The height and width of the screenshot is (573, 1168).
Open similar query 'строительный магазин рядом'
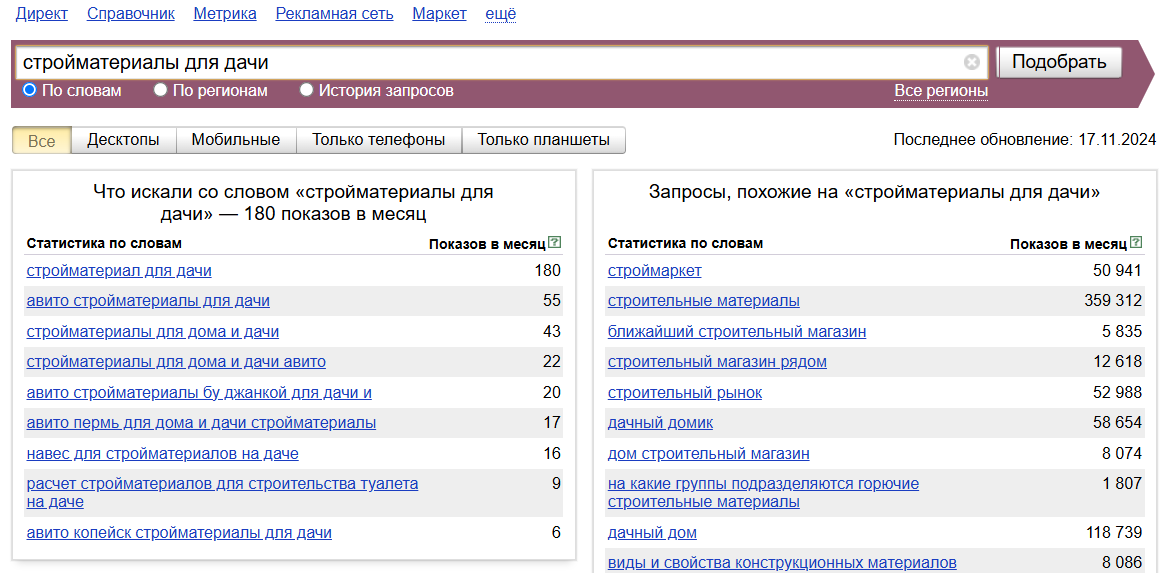[717, 362]
